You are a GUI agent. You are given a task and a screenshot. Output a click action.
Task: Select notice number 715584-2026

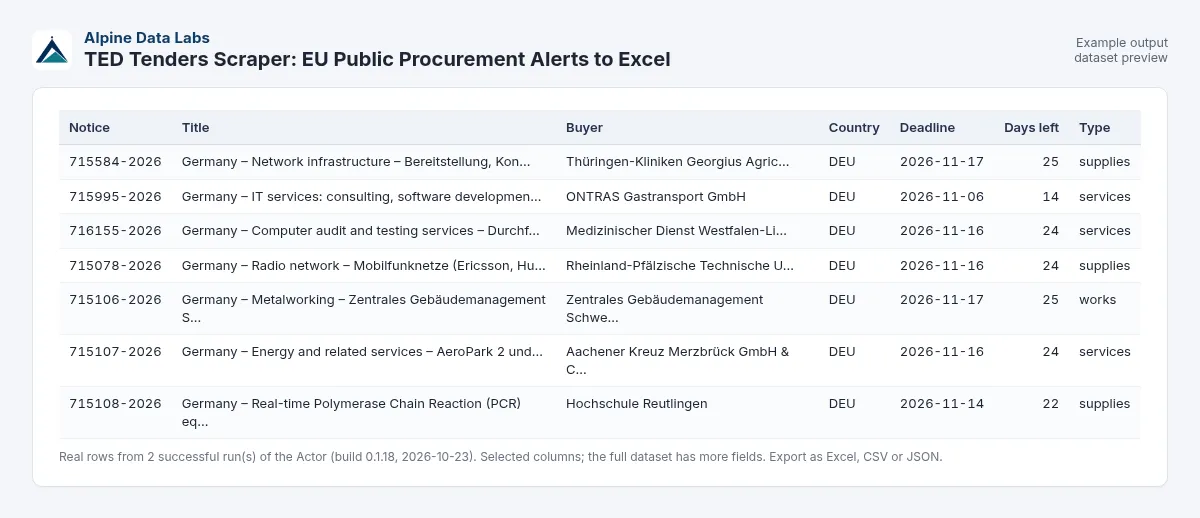[115, 162]
